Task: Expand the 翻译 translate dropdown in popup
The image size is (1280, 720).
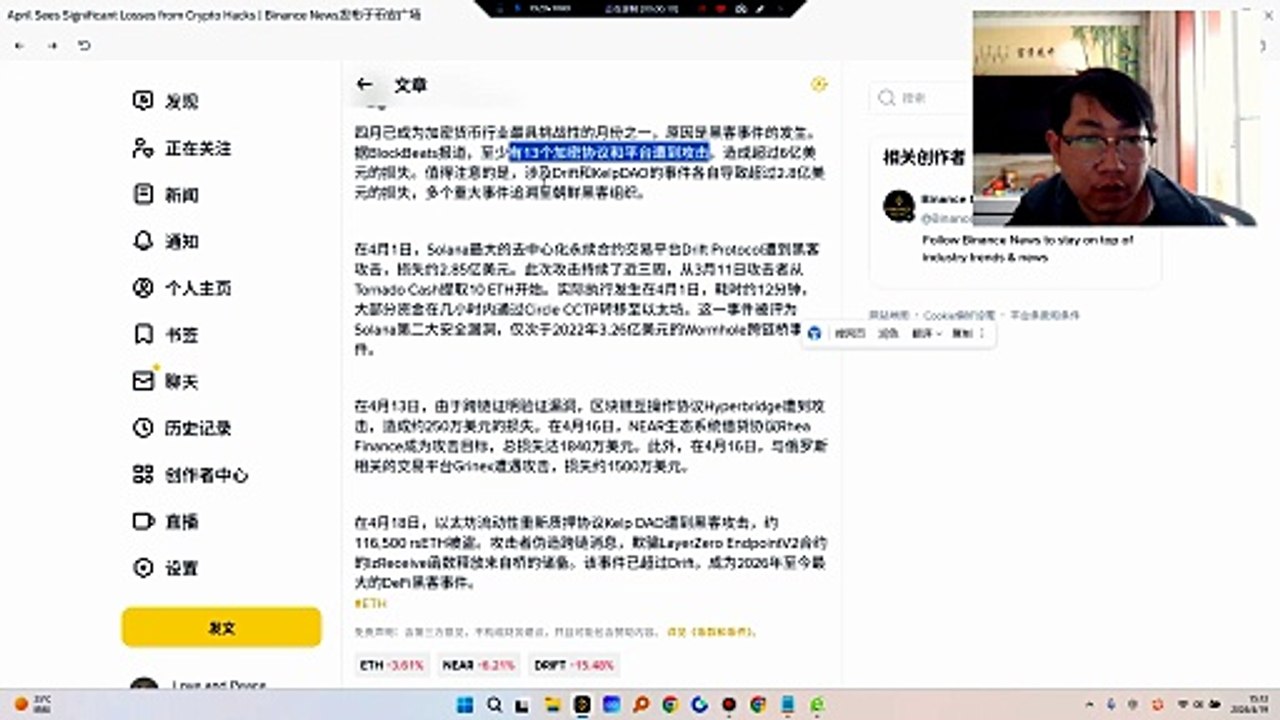Action: 926,333
